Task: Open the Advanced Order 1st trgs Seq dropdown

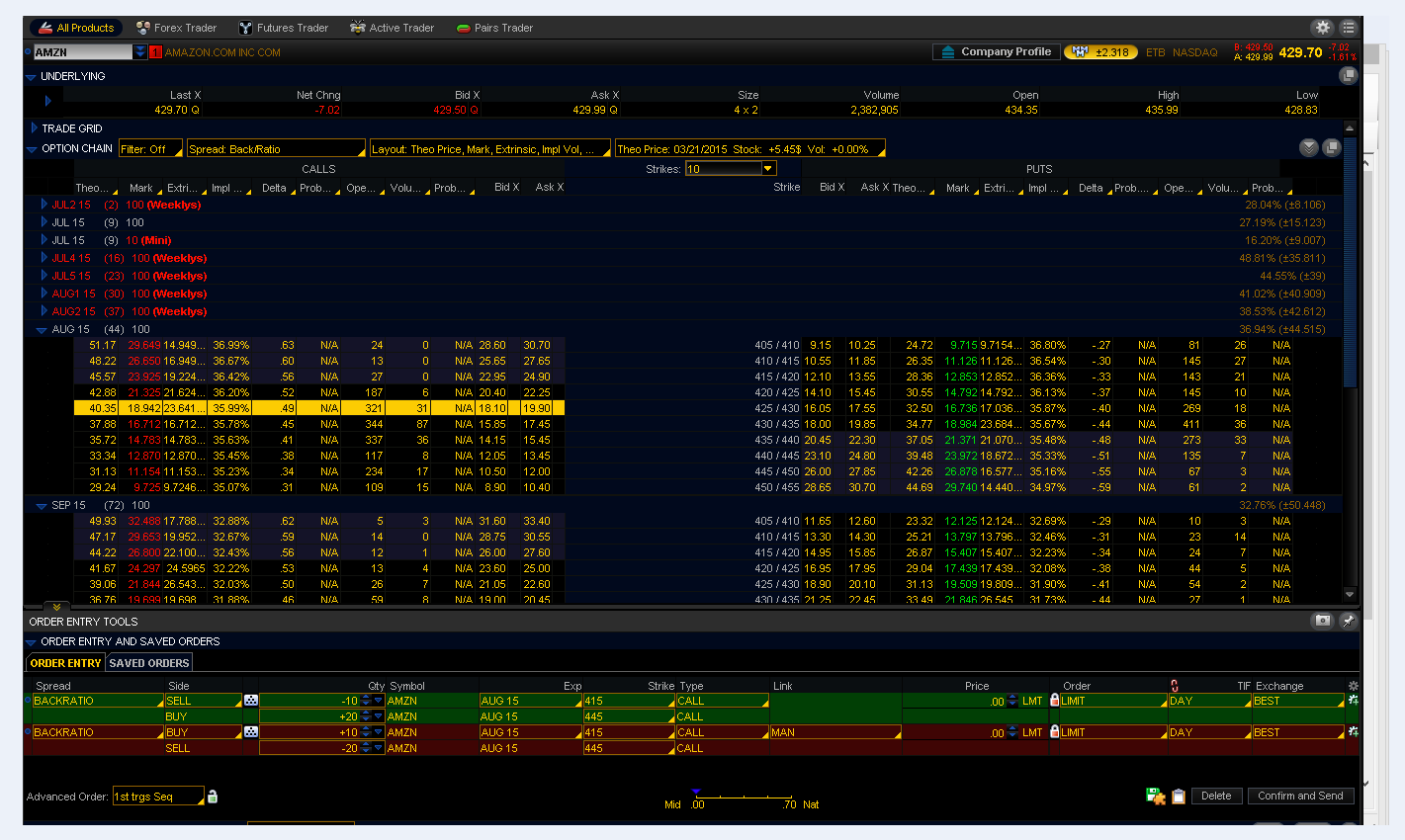Action: (x=158, y=797)
